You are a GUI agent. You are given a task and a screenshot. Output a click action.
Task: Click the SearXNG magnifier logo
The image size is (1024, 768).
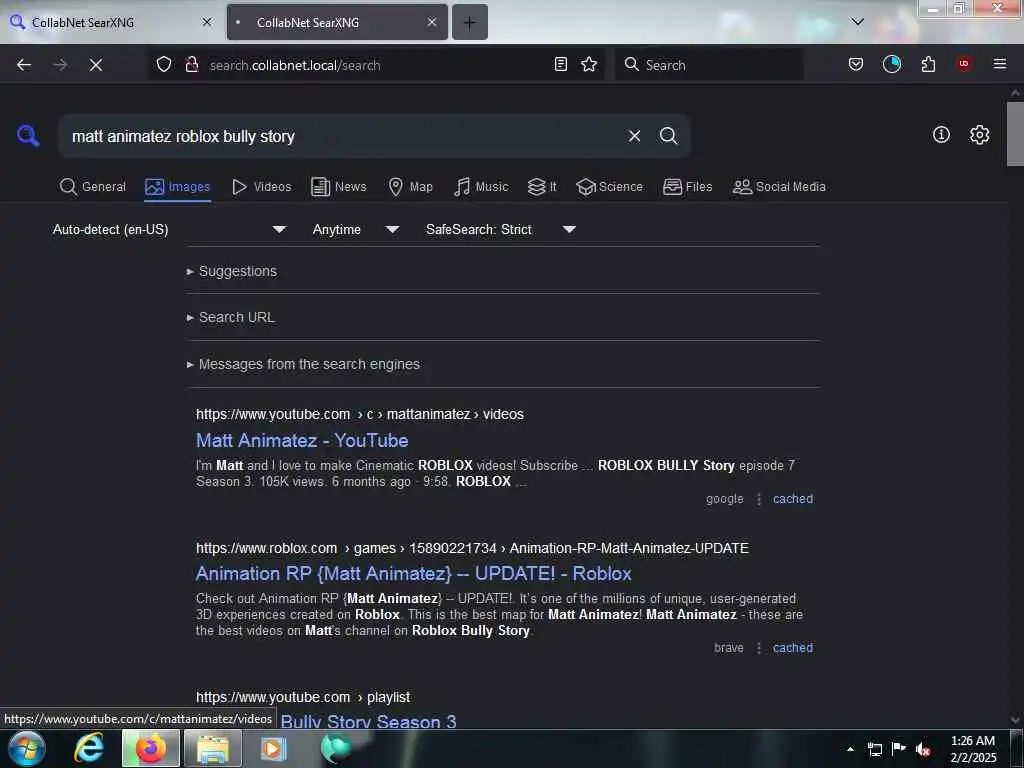27,136
